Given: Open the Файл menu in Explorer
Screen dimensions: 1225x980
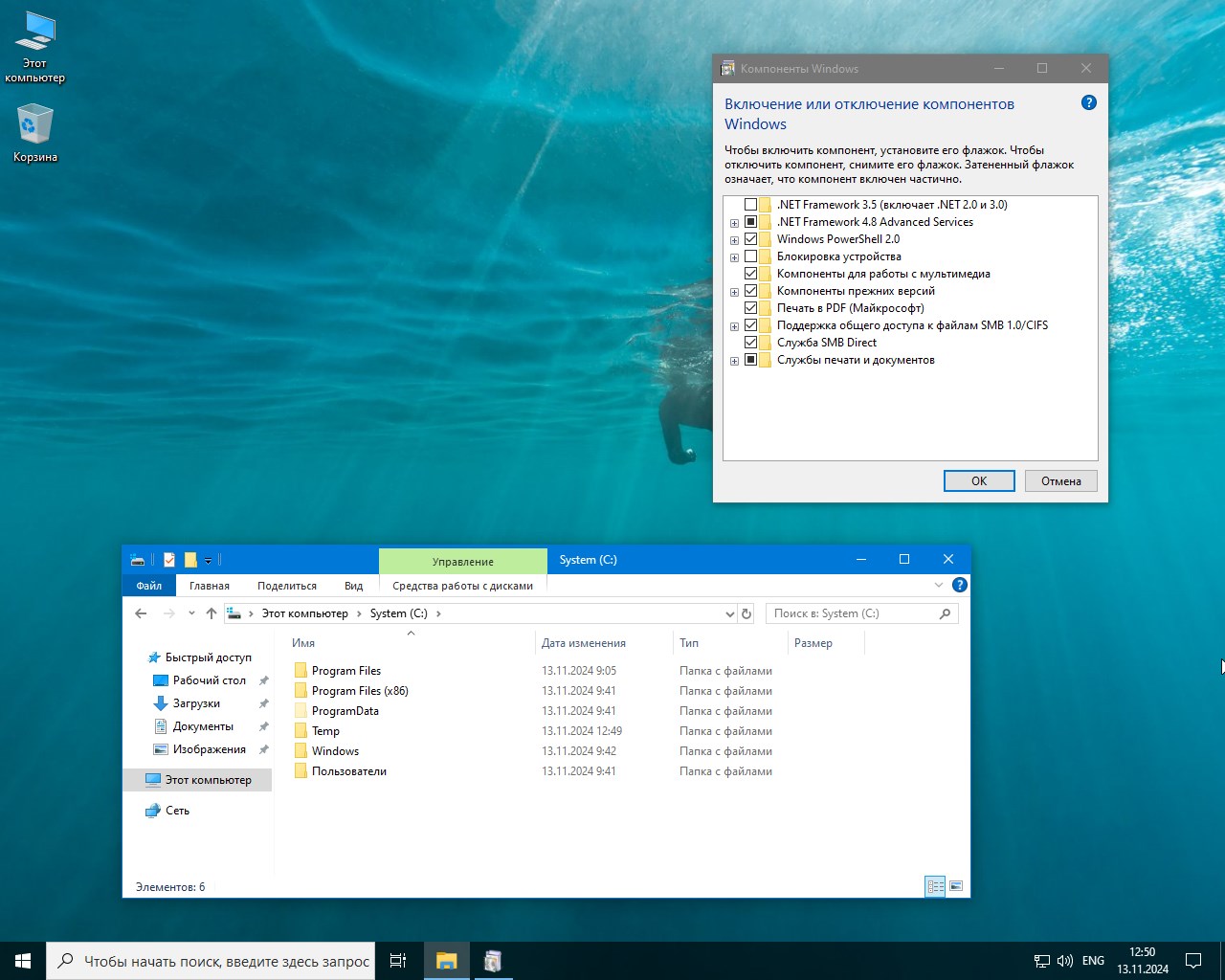Looking at the screenshot, I should pyautogui.click(x=148, y=586).
